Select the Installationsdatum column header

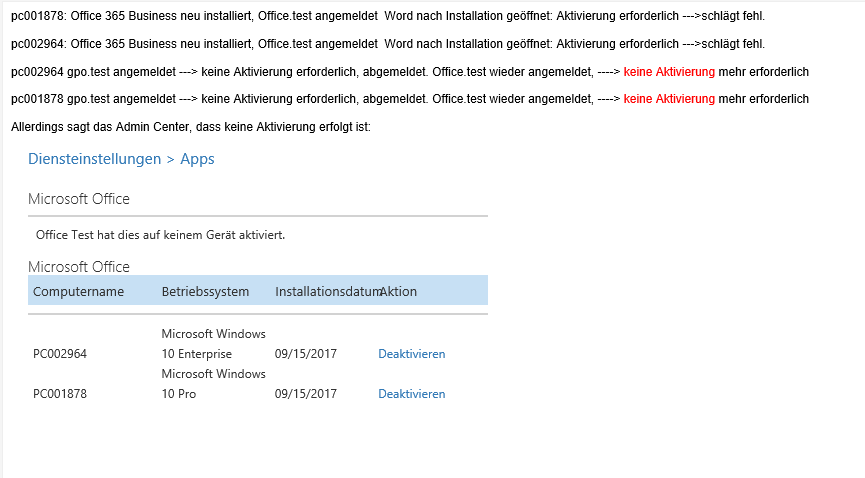[x=327, y=291]
